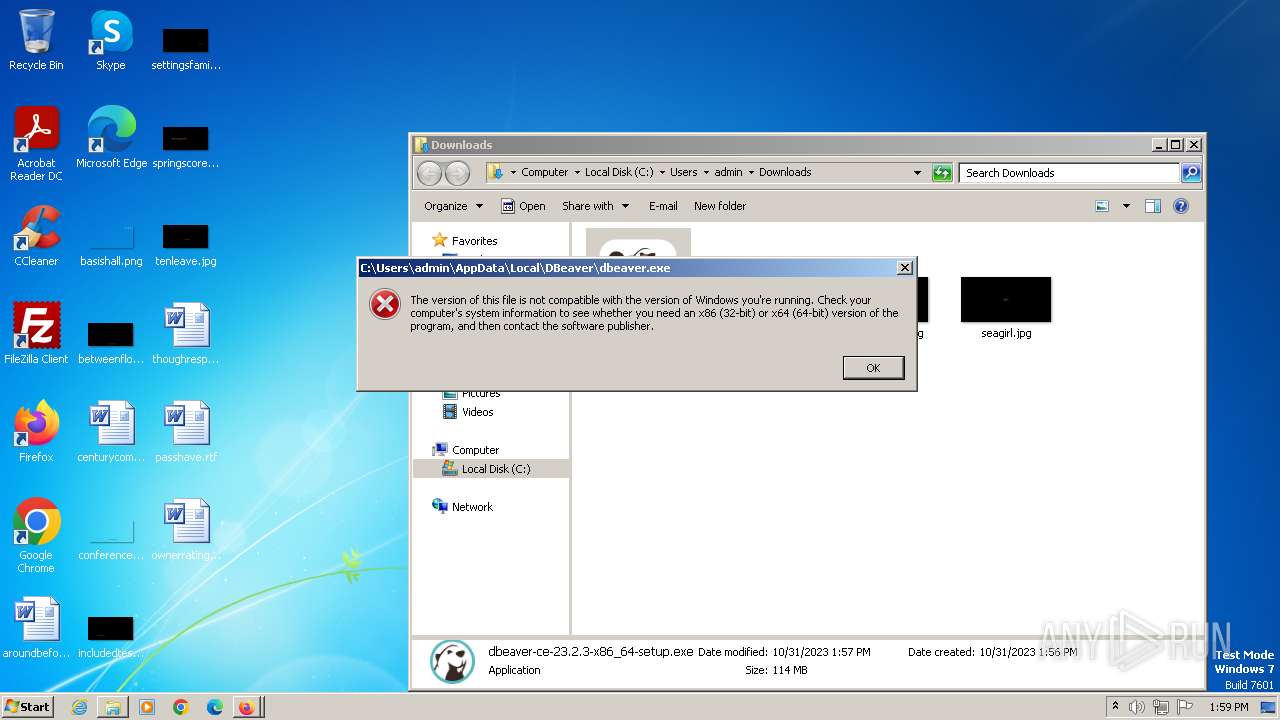Launch CCleaner from the desktop

pyautogui.click(x=36, y=236)
